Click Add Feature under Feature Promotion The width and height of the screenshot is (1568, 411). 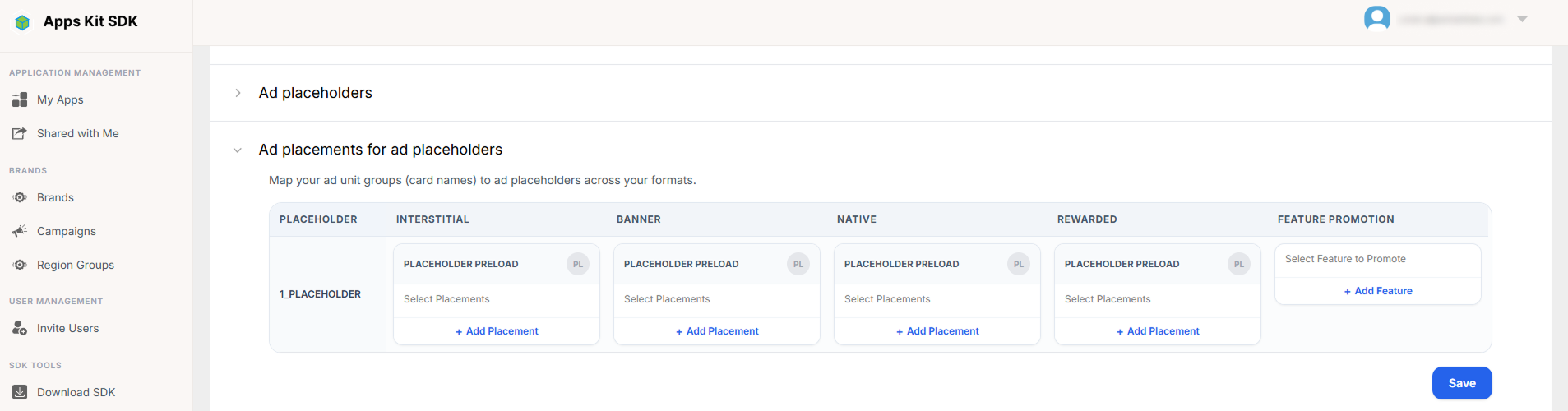click(1378, 291)
